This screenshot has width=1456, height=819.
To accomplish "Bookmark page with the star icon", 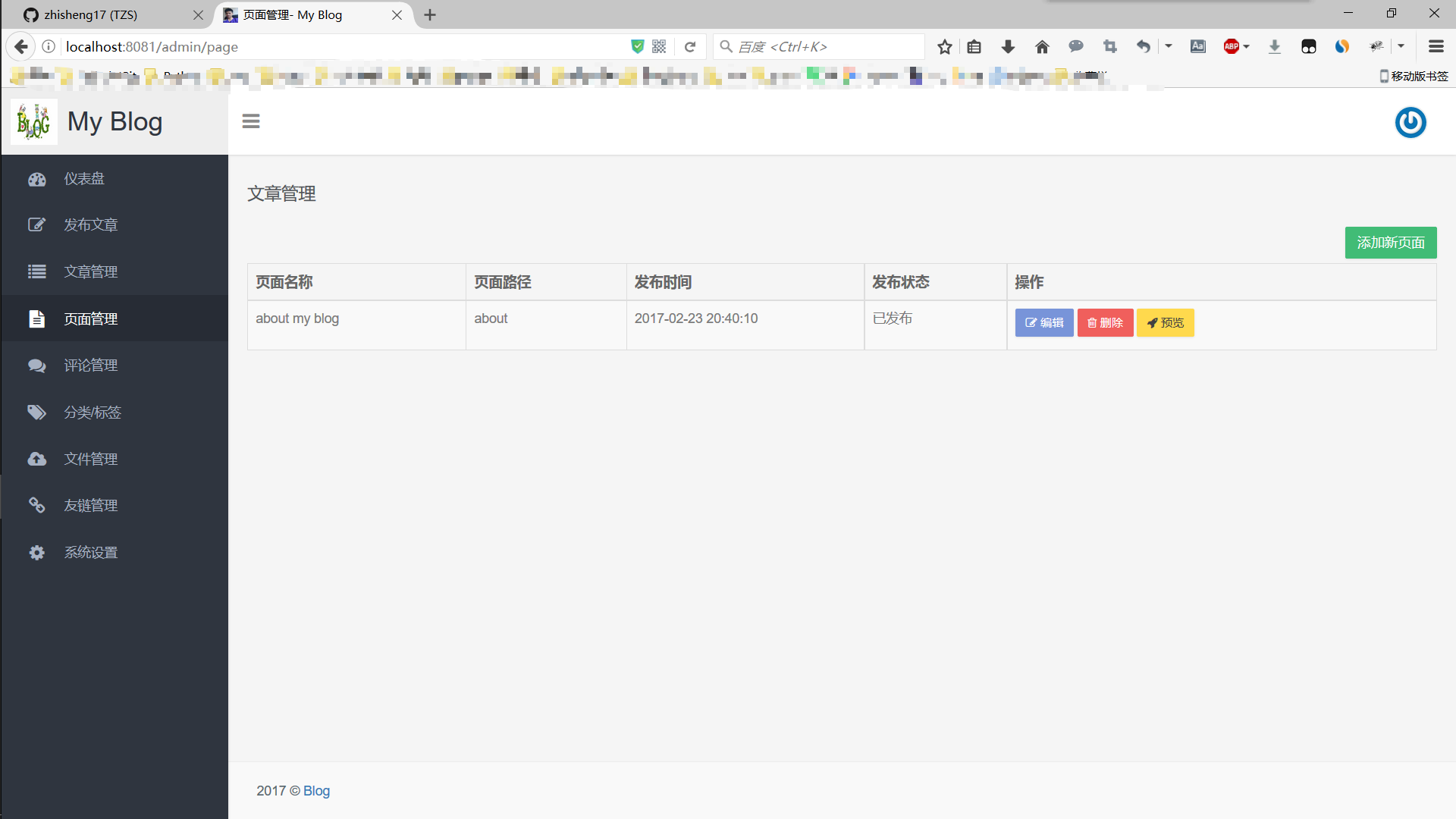I will coord(944,47).
